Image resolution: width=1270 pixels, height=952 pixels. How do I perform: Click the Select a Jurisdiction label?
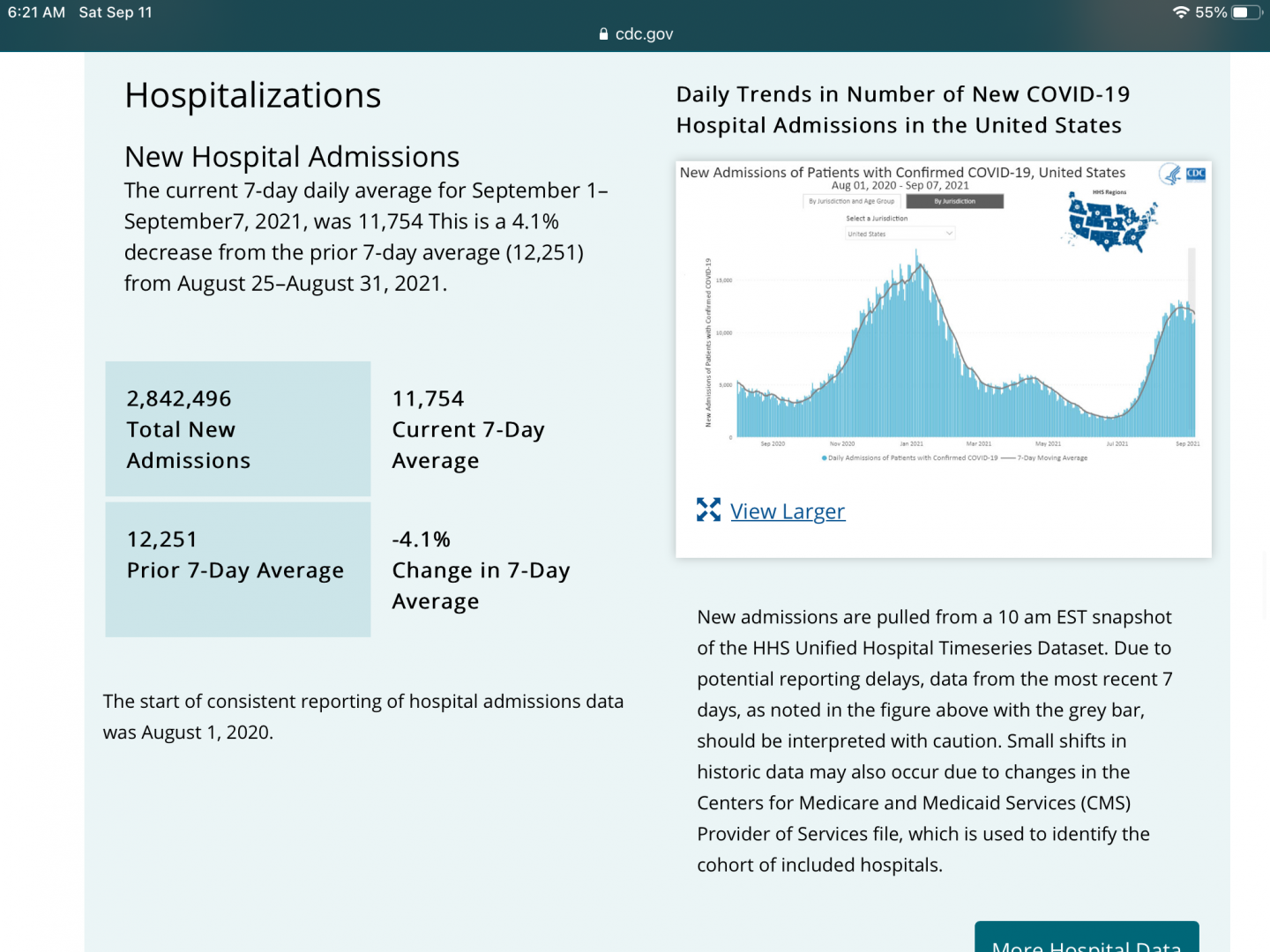[877, 219]
